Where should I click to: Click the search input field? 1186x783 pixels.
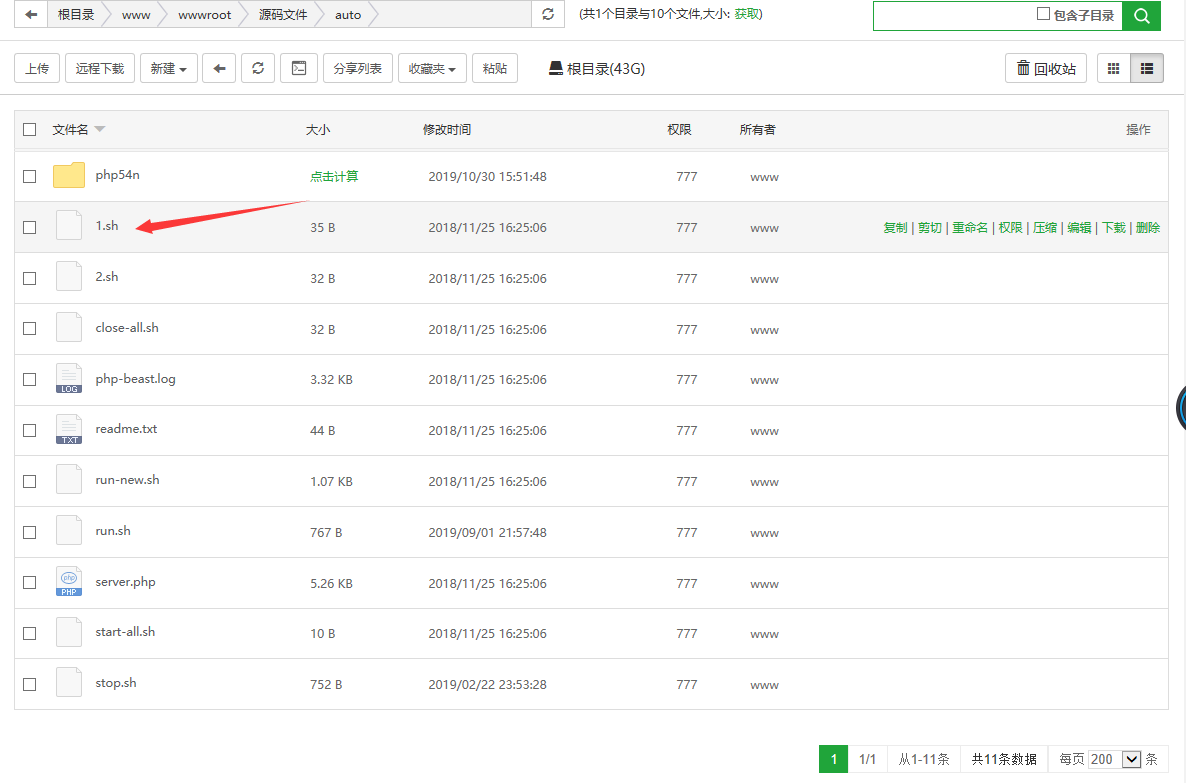point(950,15)
